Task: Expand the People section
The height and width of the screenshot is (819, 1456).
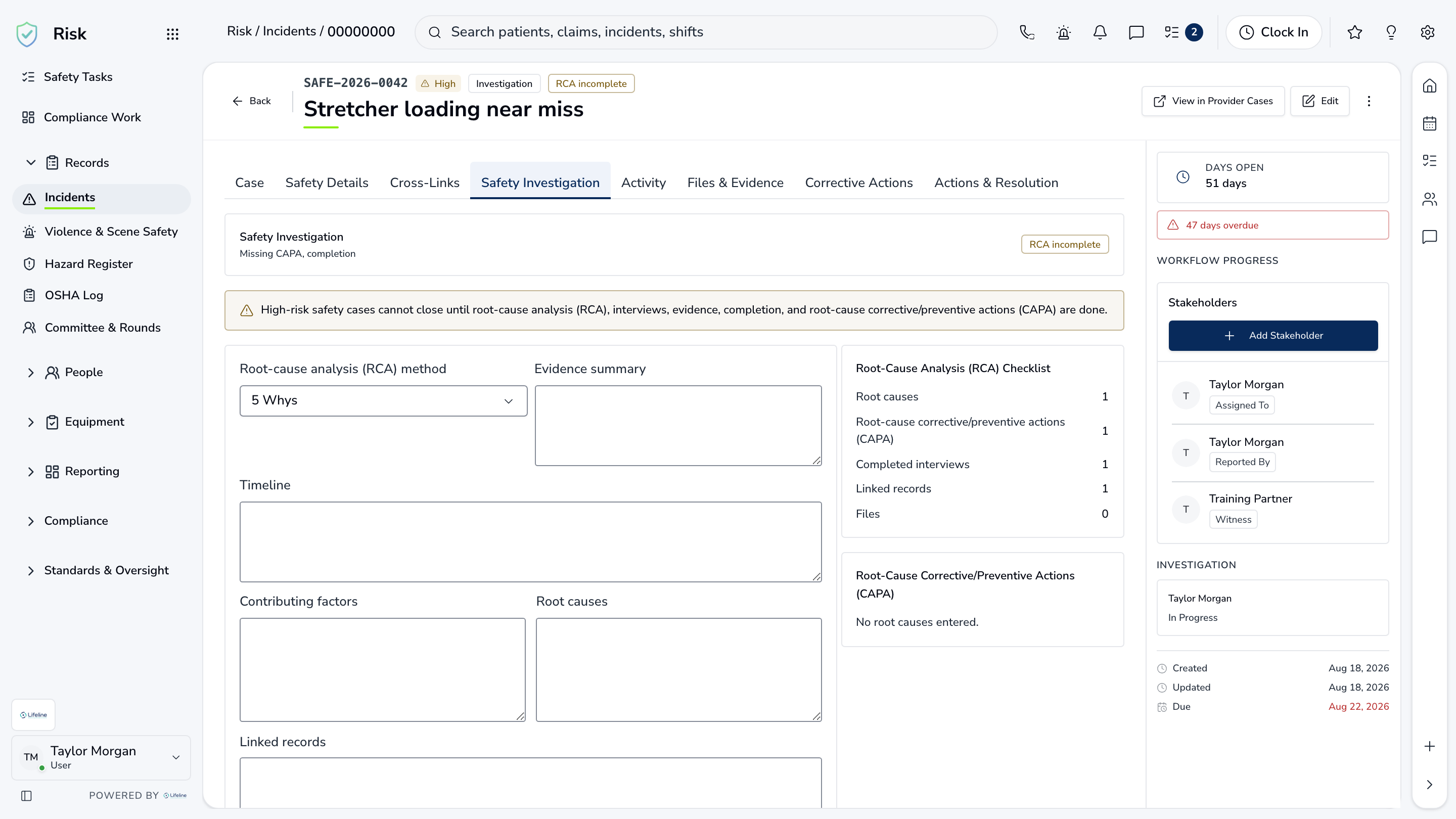Action: tap(30, 373)
